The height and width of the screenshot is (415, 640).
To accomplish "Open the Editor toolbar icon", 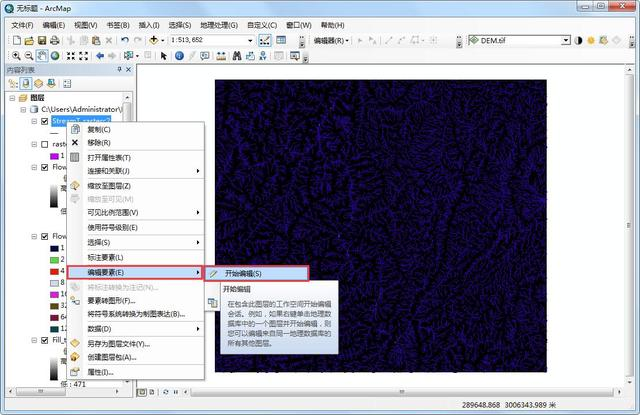I will point(264,40).
